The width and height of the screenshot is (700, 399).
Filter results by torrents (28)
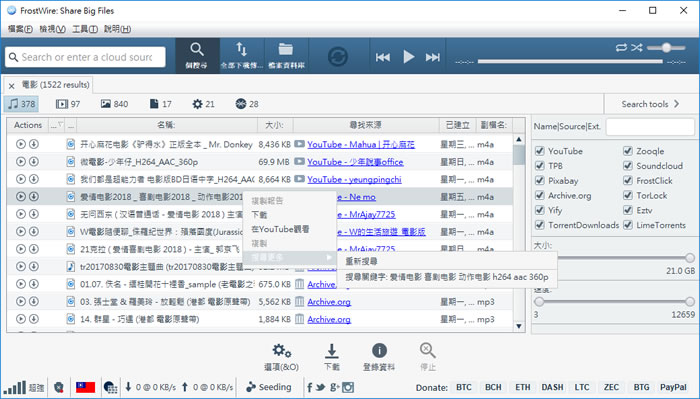point(247,104)
